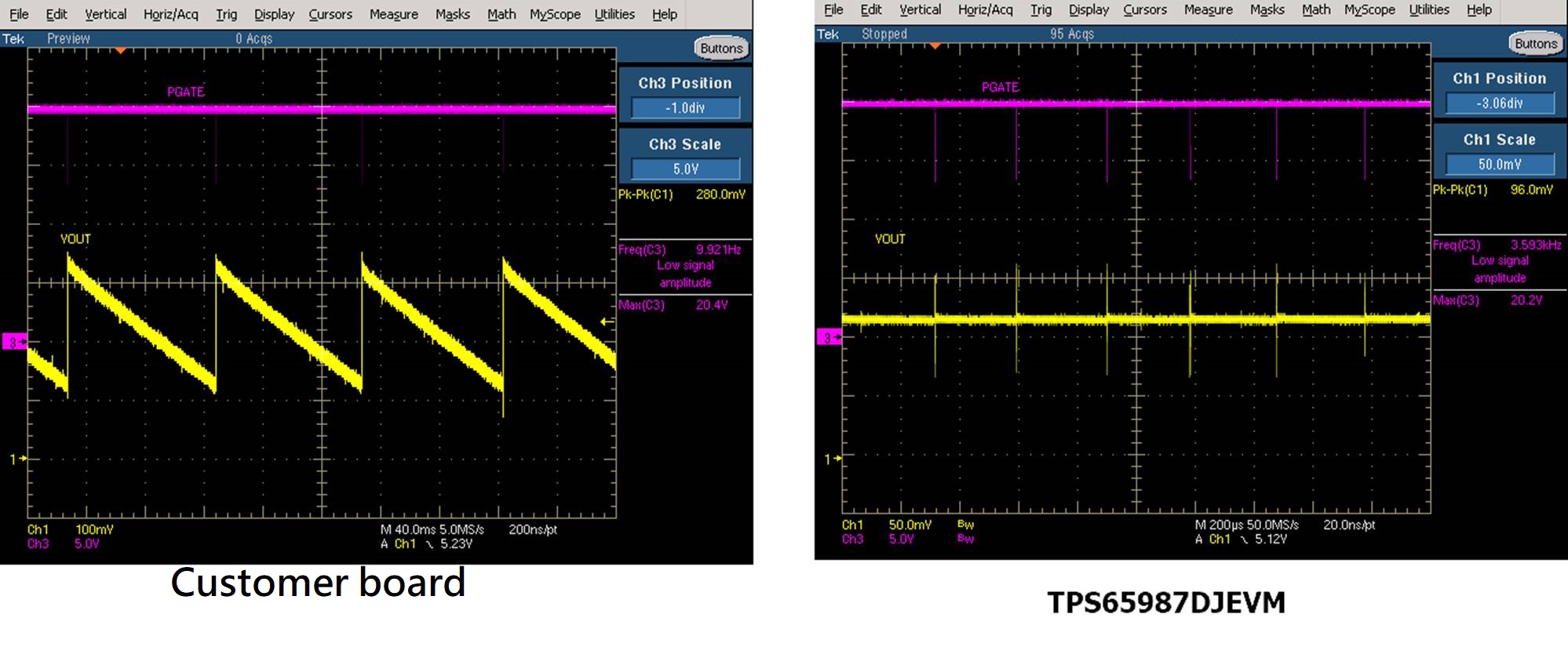Screen dimensions: 1568x647
Task: Open Vertical menu in Customer board scope
Action: 105,14
